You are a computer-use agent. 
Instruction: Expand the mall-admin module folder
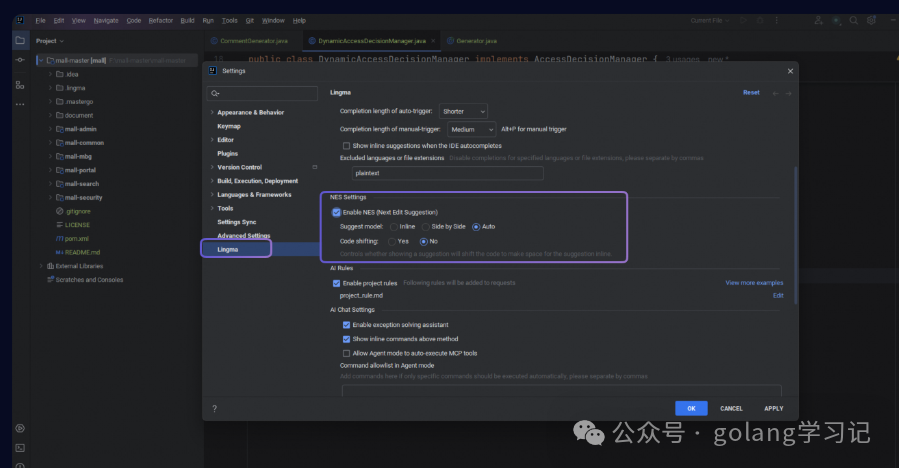(50, 129)
